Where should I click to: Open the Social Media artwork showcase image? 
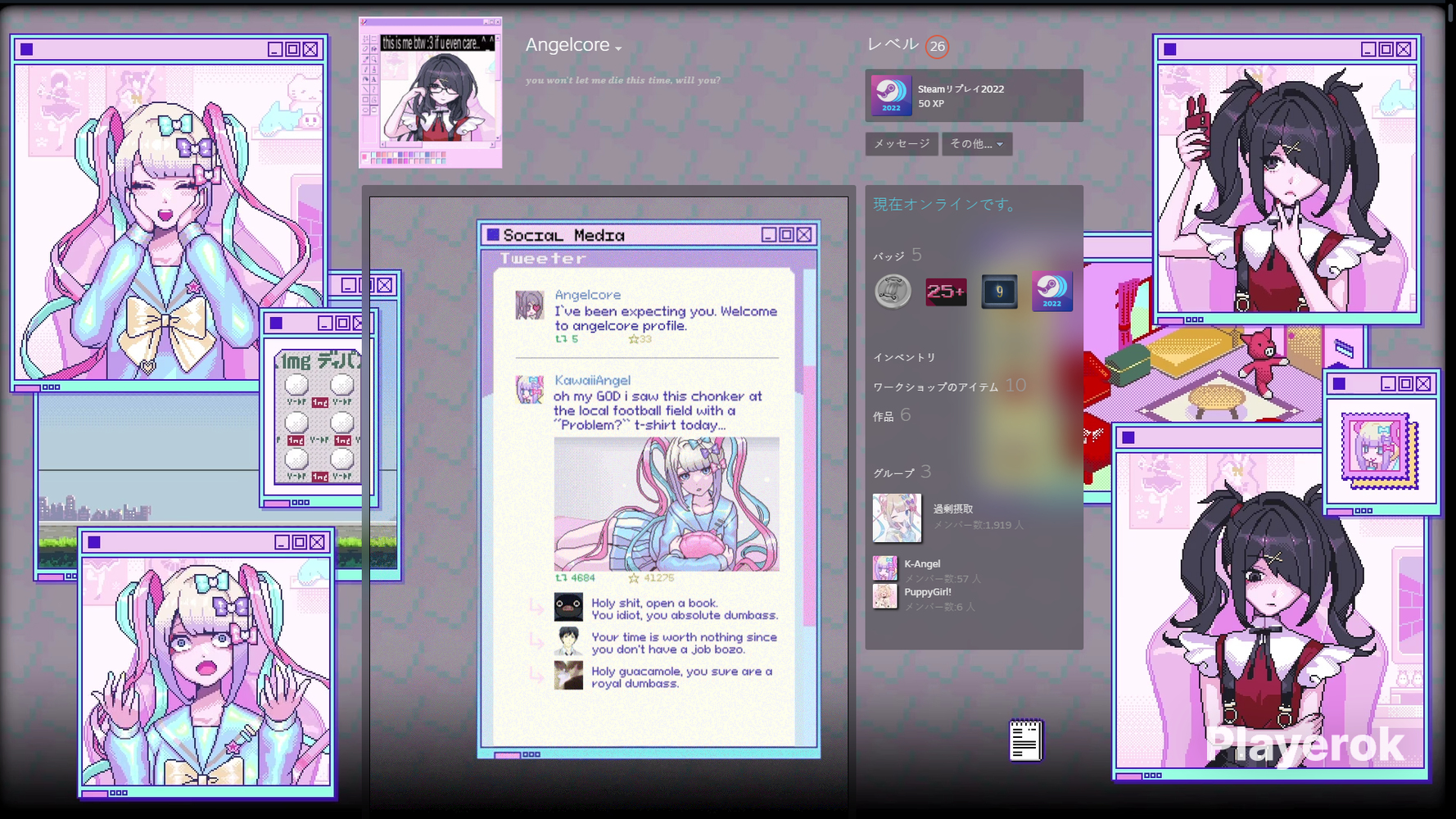649,490
